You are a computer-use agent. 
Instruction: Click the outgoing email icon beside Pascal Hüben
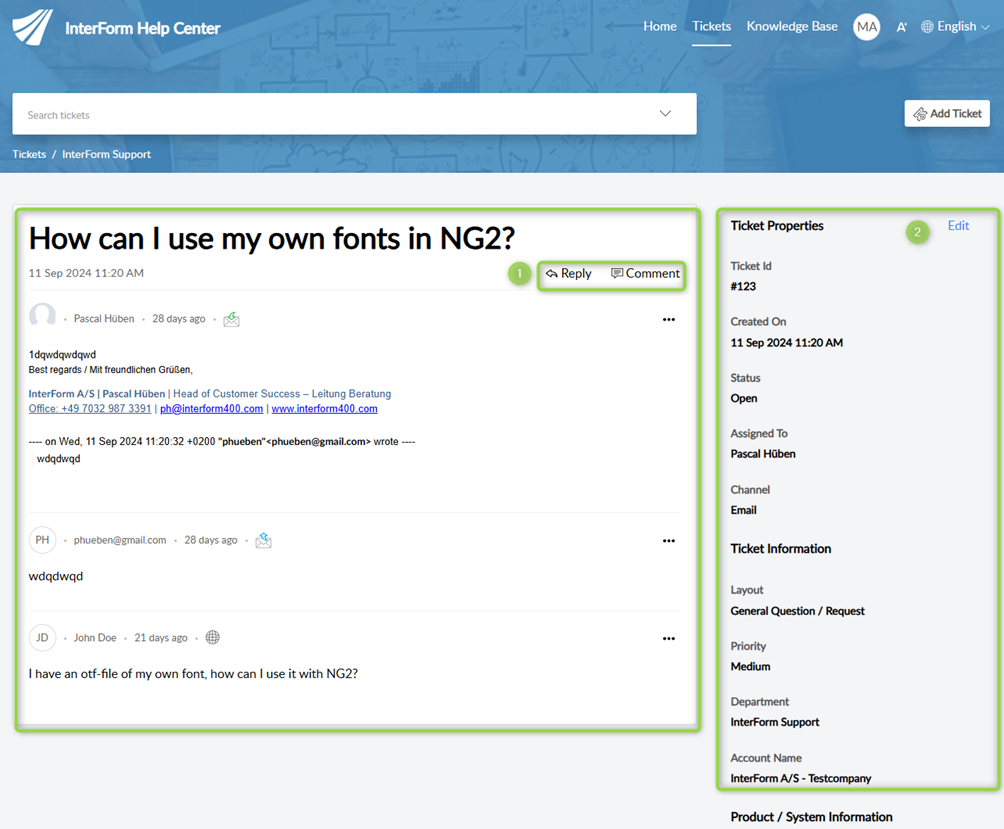coord(231,319)
